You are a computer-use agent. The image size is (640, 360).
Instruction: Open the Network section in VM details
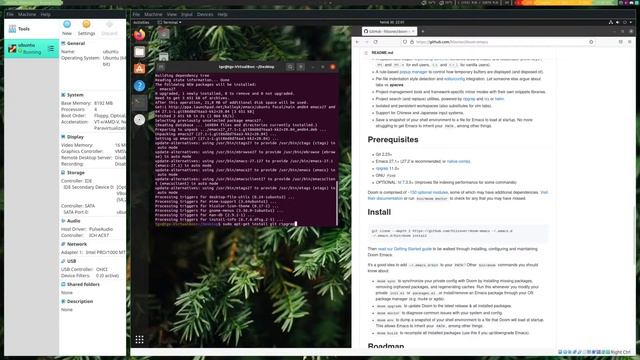coord(77,244)
